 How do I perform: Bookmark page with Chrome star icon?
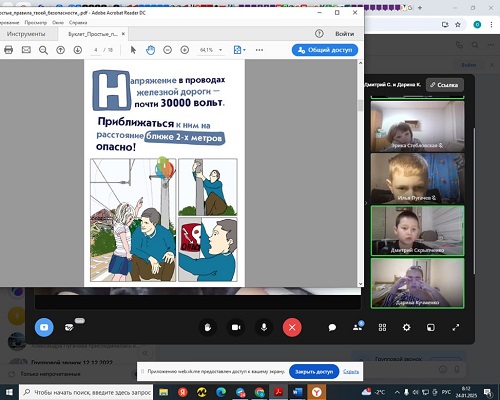tap(458, 25)
